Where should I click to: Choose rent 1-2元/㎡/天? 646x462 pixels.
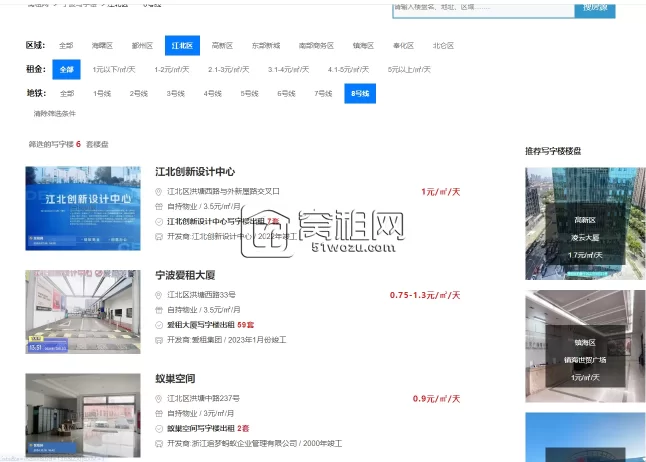[171, 69]
